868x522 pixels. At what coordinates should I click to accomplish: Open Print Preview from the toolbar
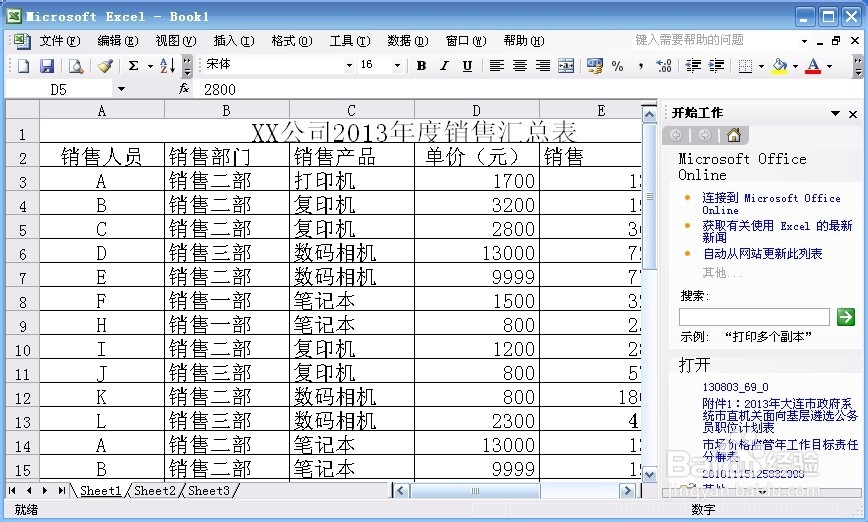click(75, 66)
